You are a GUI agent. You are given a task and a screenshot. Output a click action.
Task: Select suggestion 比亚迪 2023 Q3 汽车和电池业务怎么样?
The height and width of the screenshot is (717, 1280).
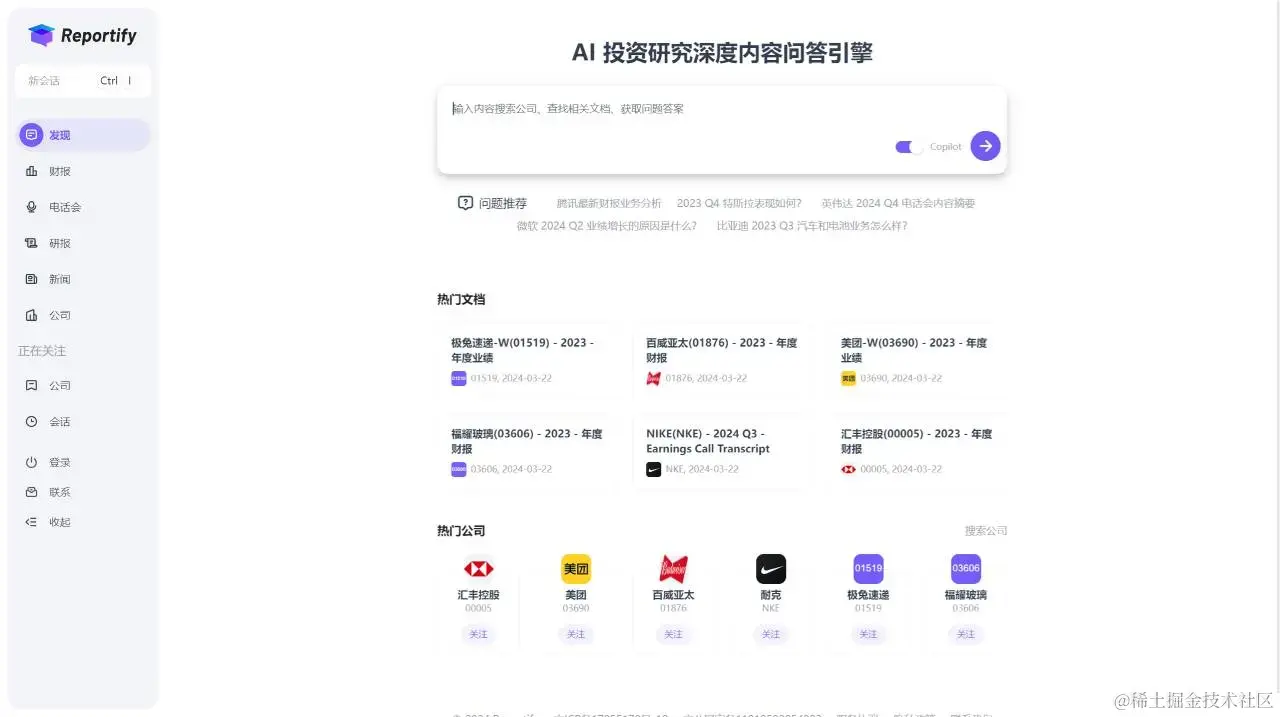(x=812, y=226)
